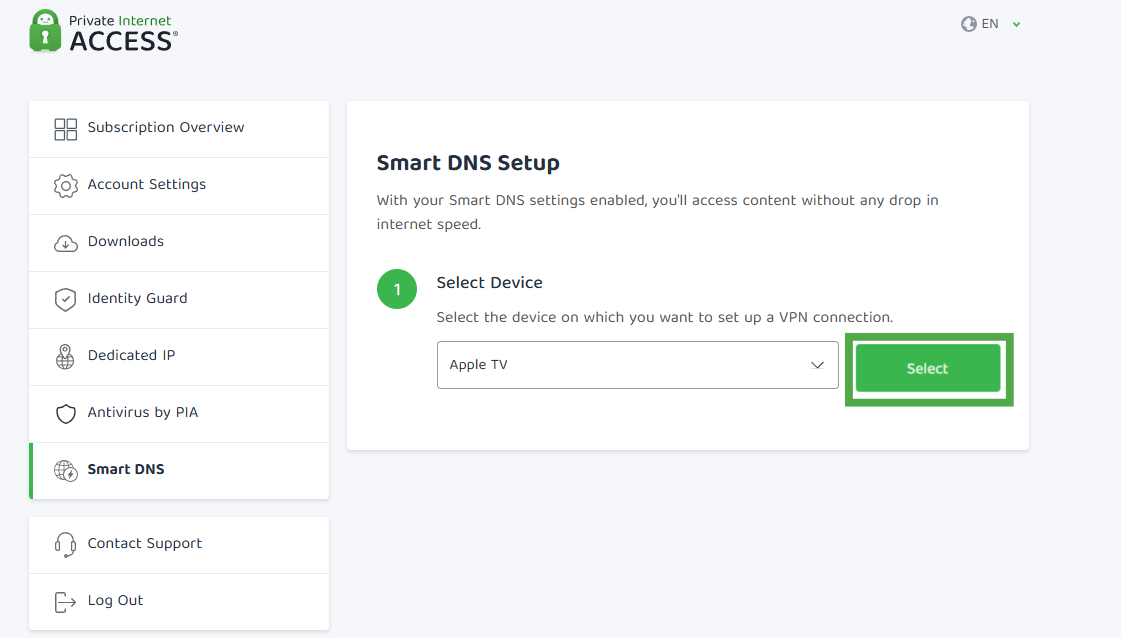1121x638 pixels.
Task: Open Subscription Overview page
Action: coord(179,129)
